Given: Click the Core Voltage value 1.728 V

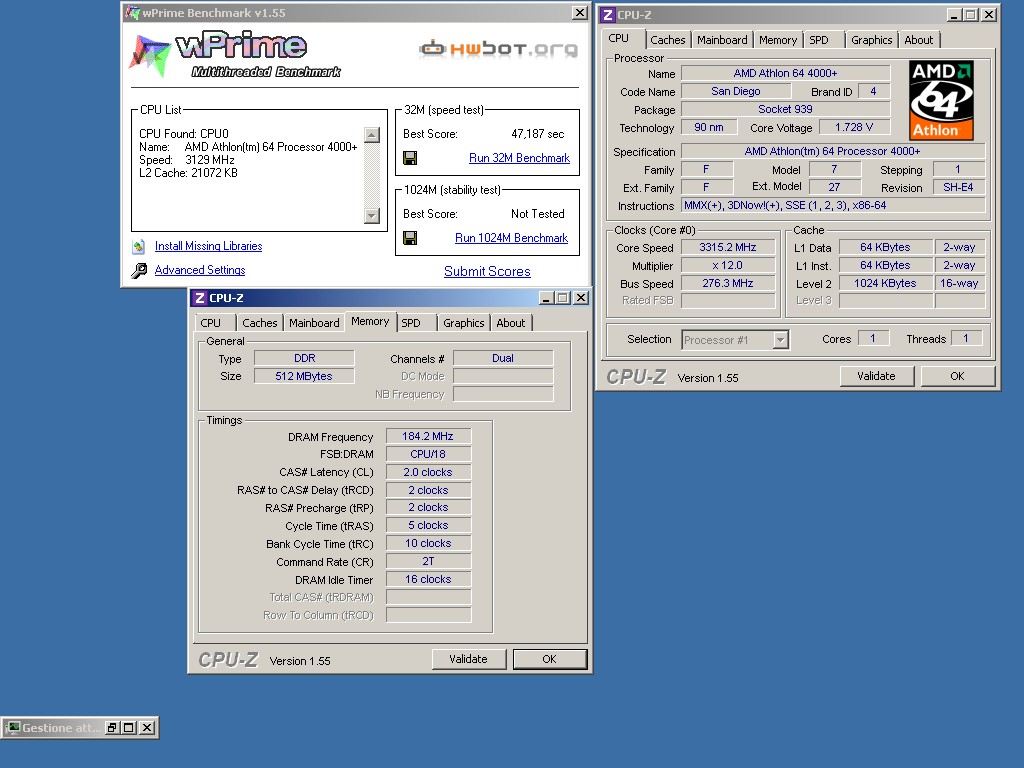Looking at the screenshot, I should [854, 127].
